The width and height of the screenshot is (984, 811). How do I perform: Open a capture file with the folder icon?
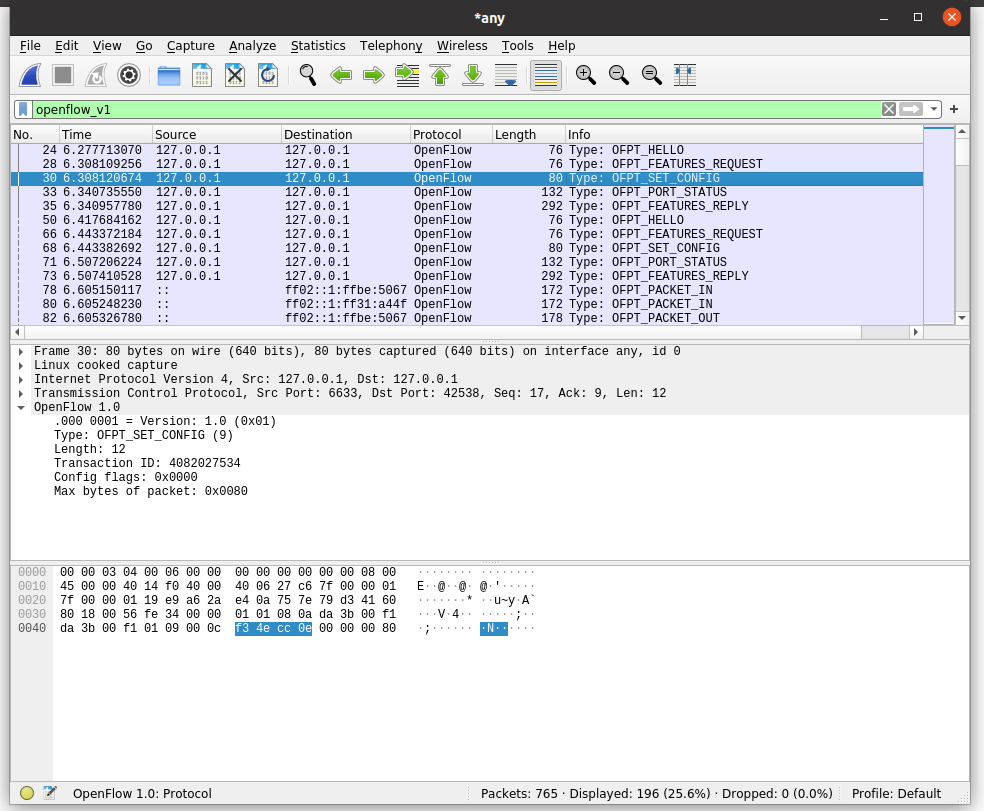169,75
